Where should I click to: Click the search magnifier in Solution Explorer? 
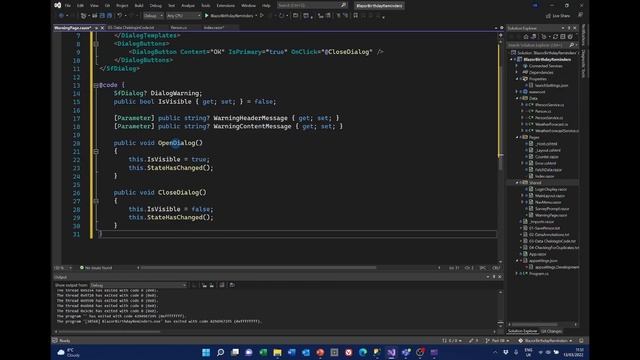pyautogui.click(x=571, y=45)
